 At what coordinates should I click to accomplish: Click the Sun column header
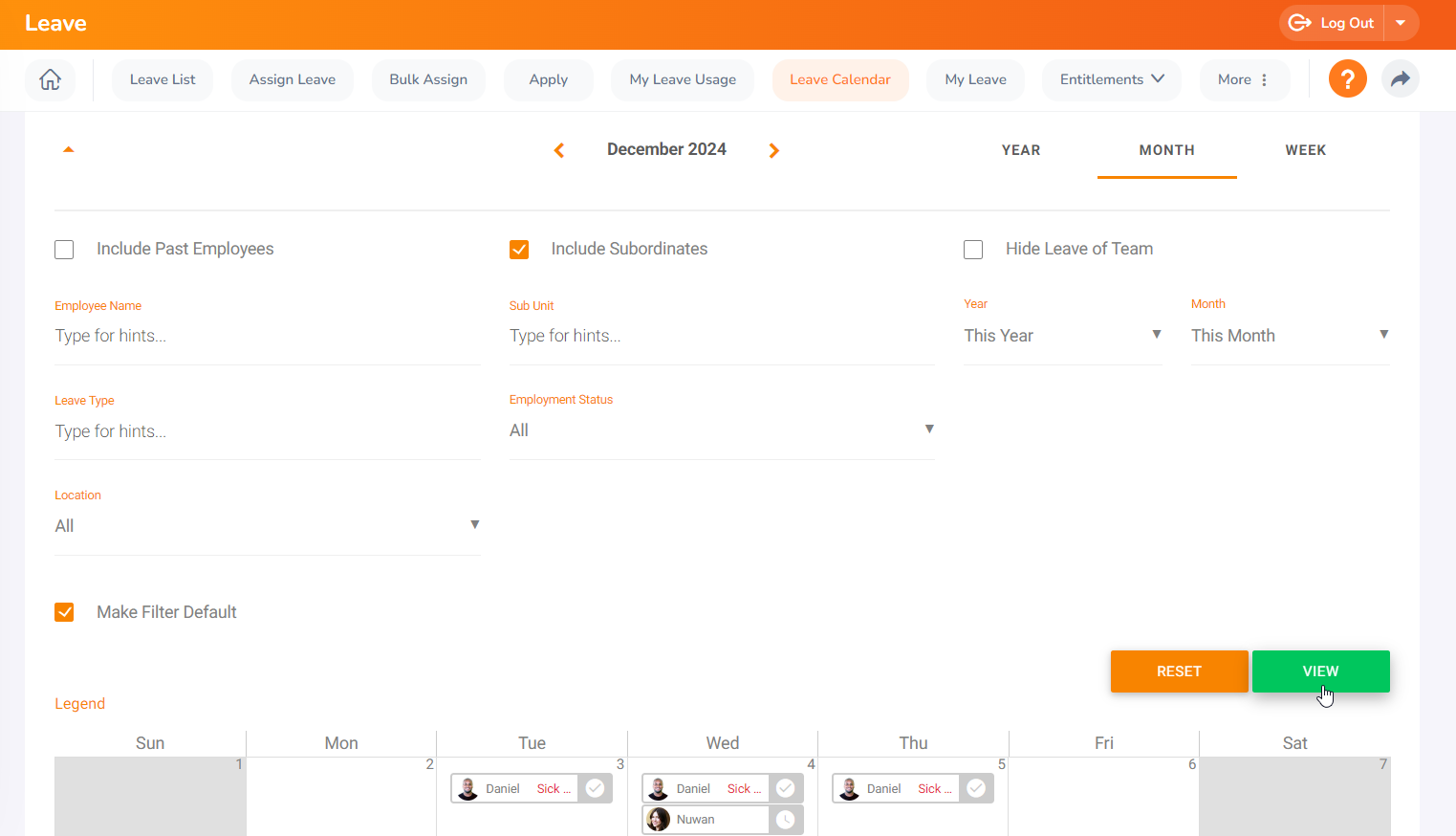(x=150, y=743)
